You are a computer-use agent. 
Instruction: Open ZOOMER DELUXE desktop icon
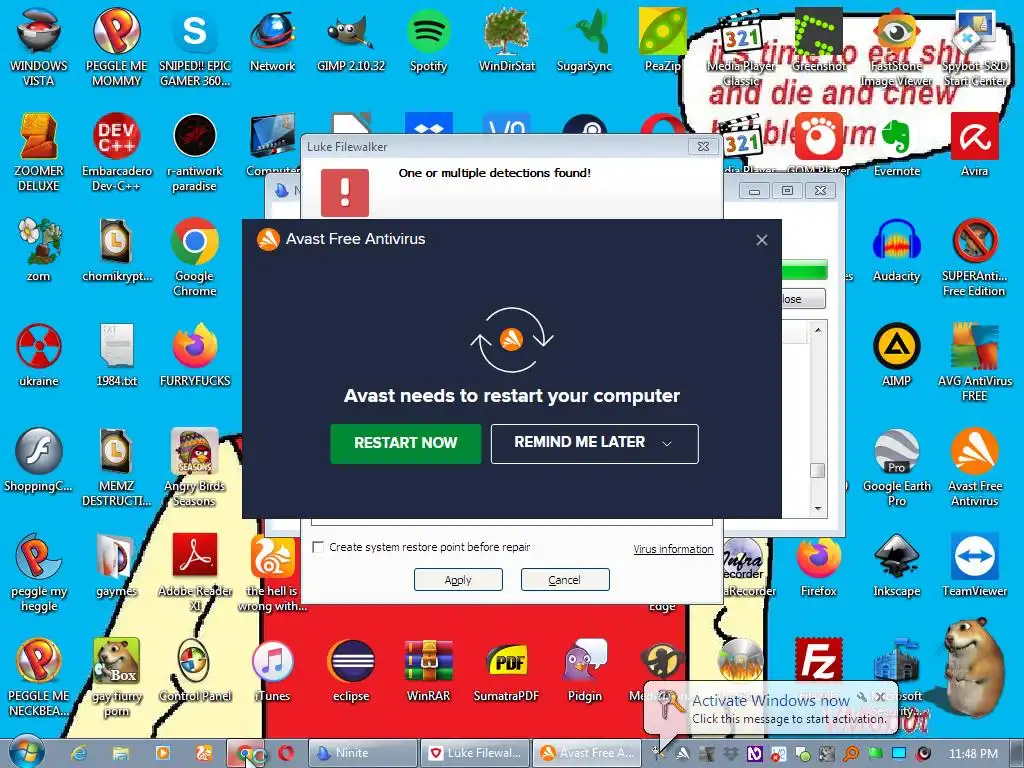coord(39,152)
